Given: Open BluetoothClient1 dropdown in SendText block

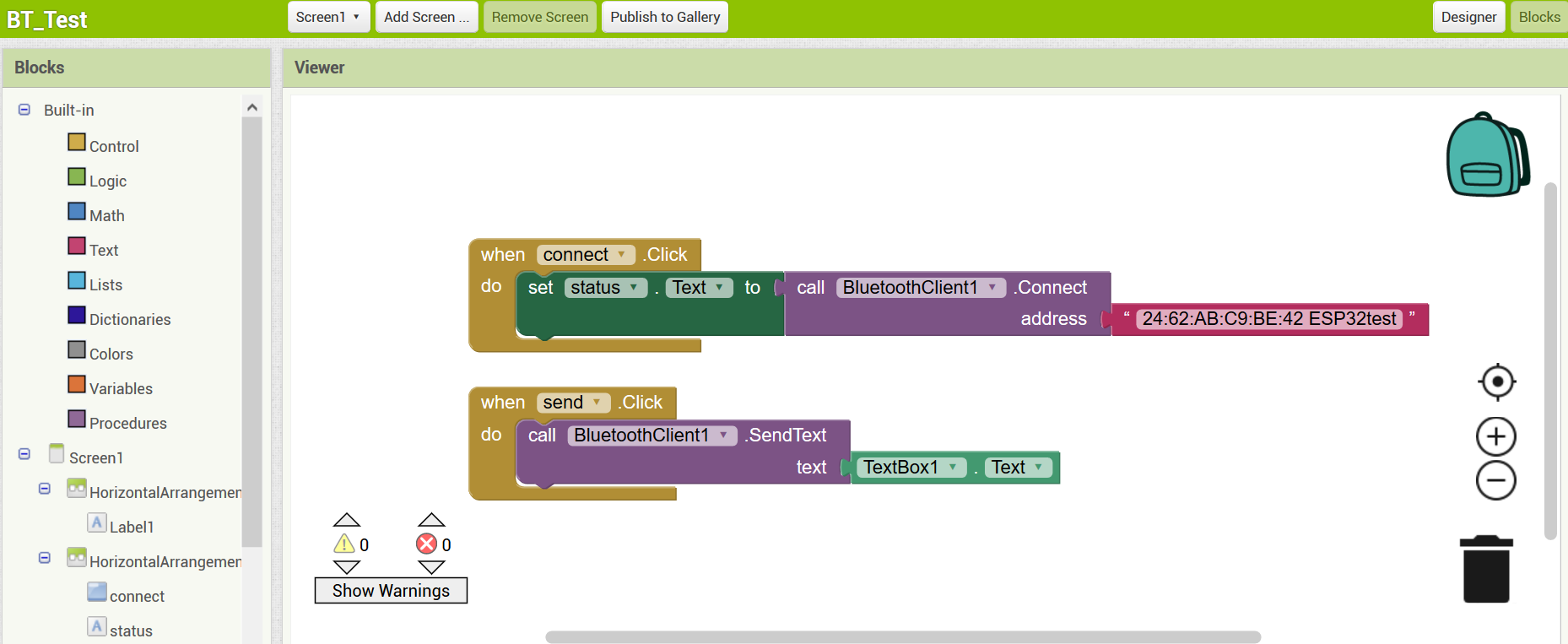Looking at the screenshot, I should tap(723, 436).
